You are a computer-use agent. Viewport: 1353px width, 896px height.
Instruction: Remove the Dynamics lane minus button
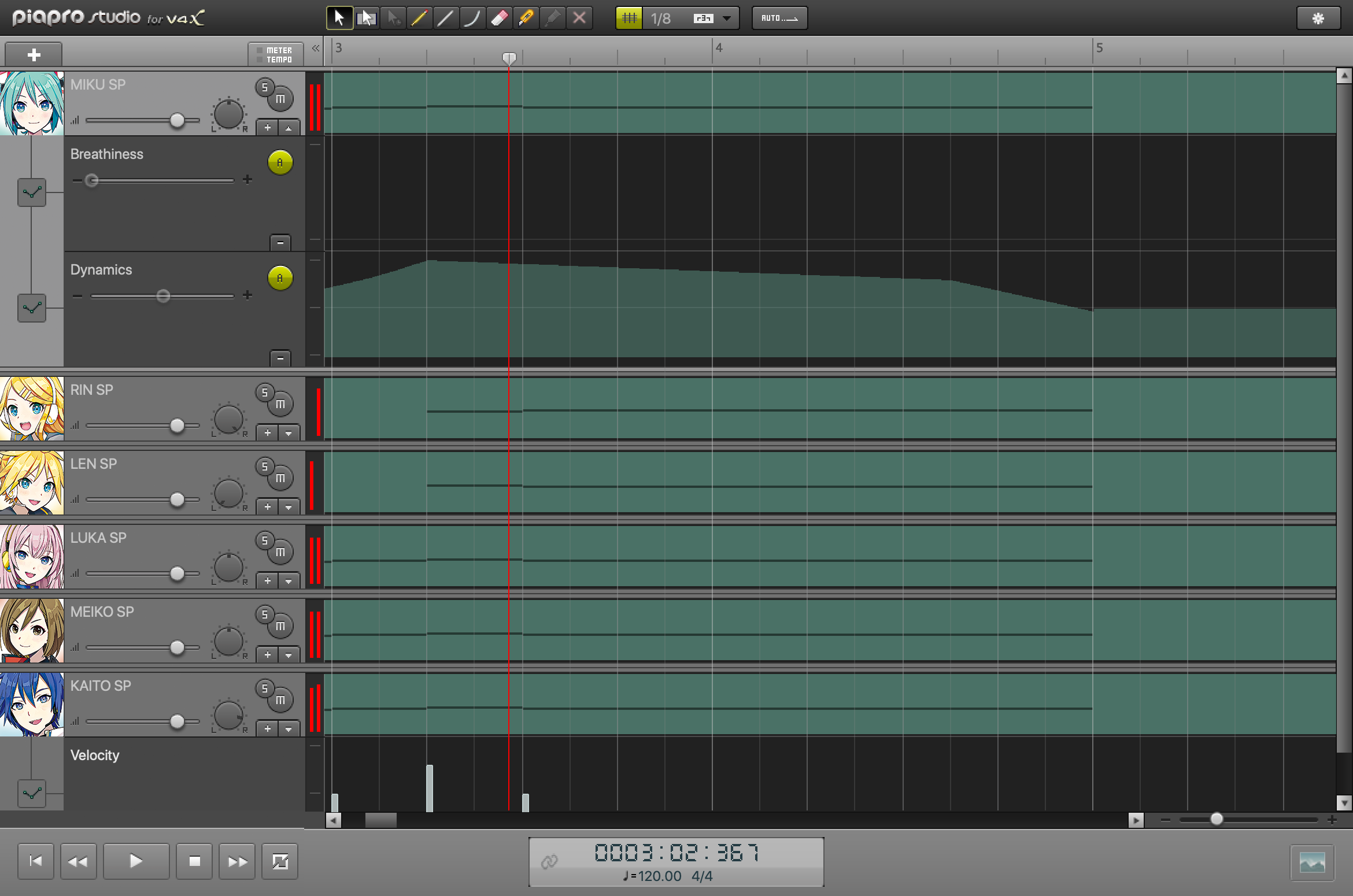pos(280,358)
